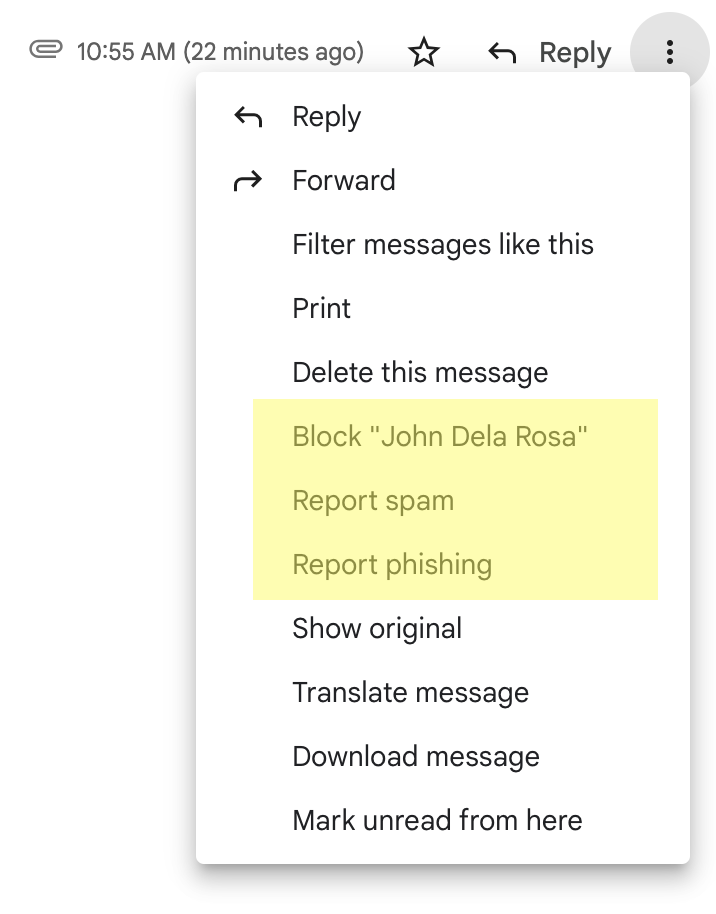The image size is (716, 914).
Task: Choose Print from the menu
Action: (321, 309)
